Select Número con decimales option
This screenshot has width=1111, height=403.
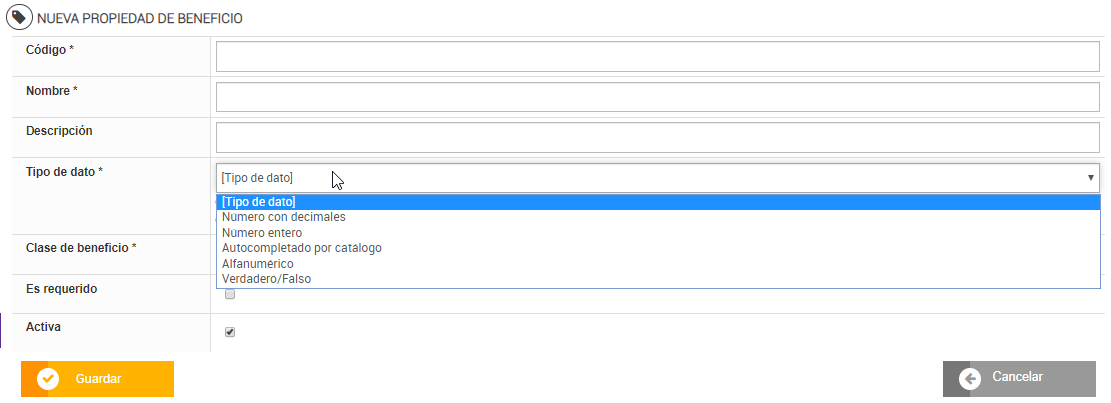click(284, 217)
